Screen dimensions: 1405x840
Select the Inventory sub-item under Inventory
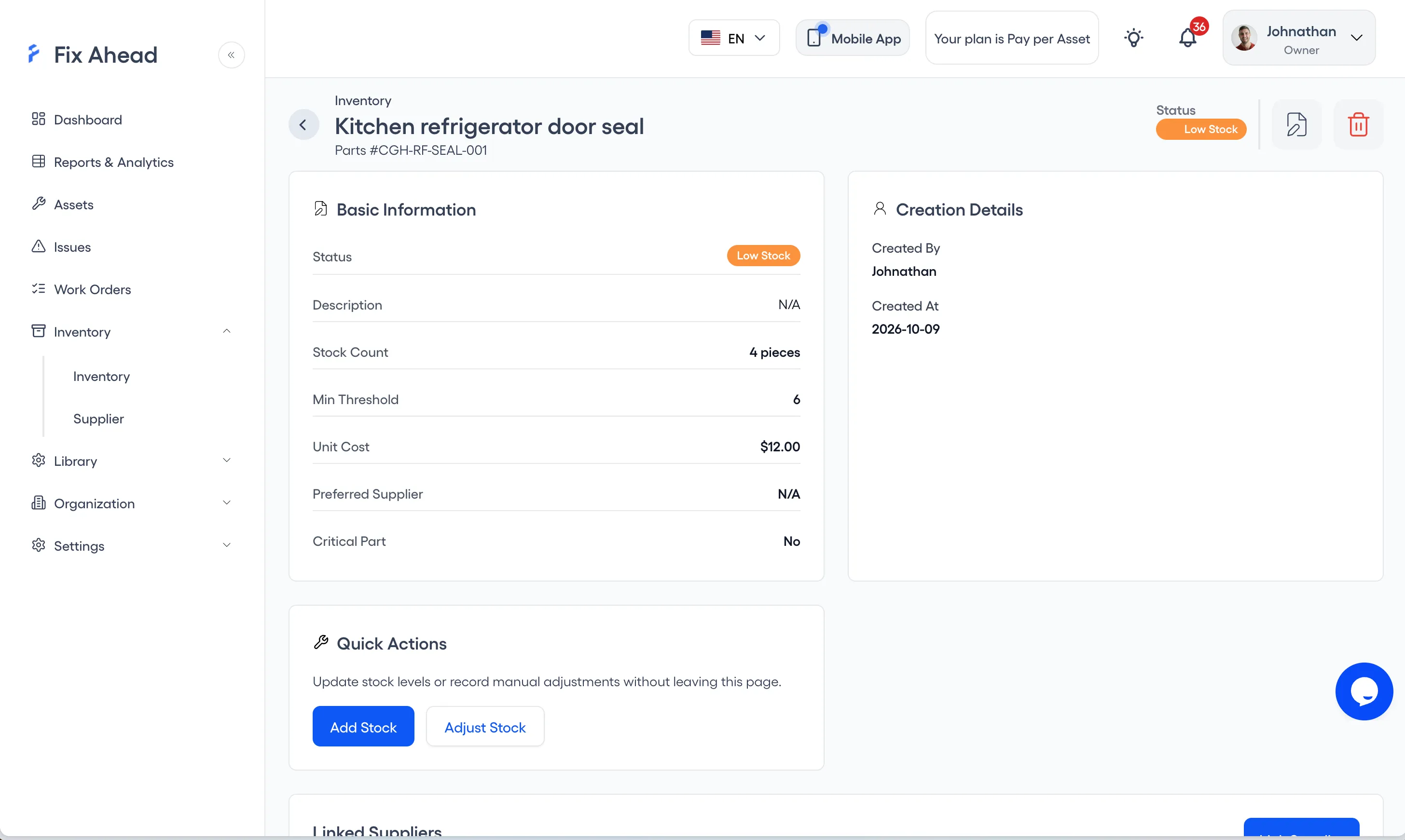pos(101,377)
